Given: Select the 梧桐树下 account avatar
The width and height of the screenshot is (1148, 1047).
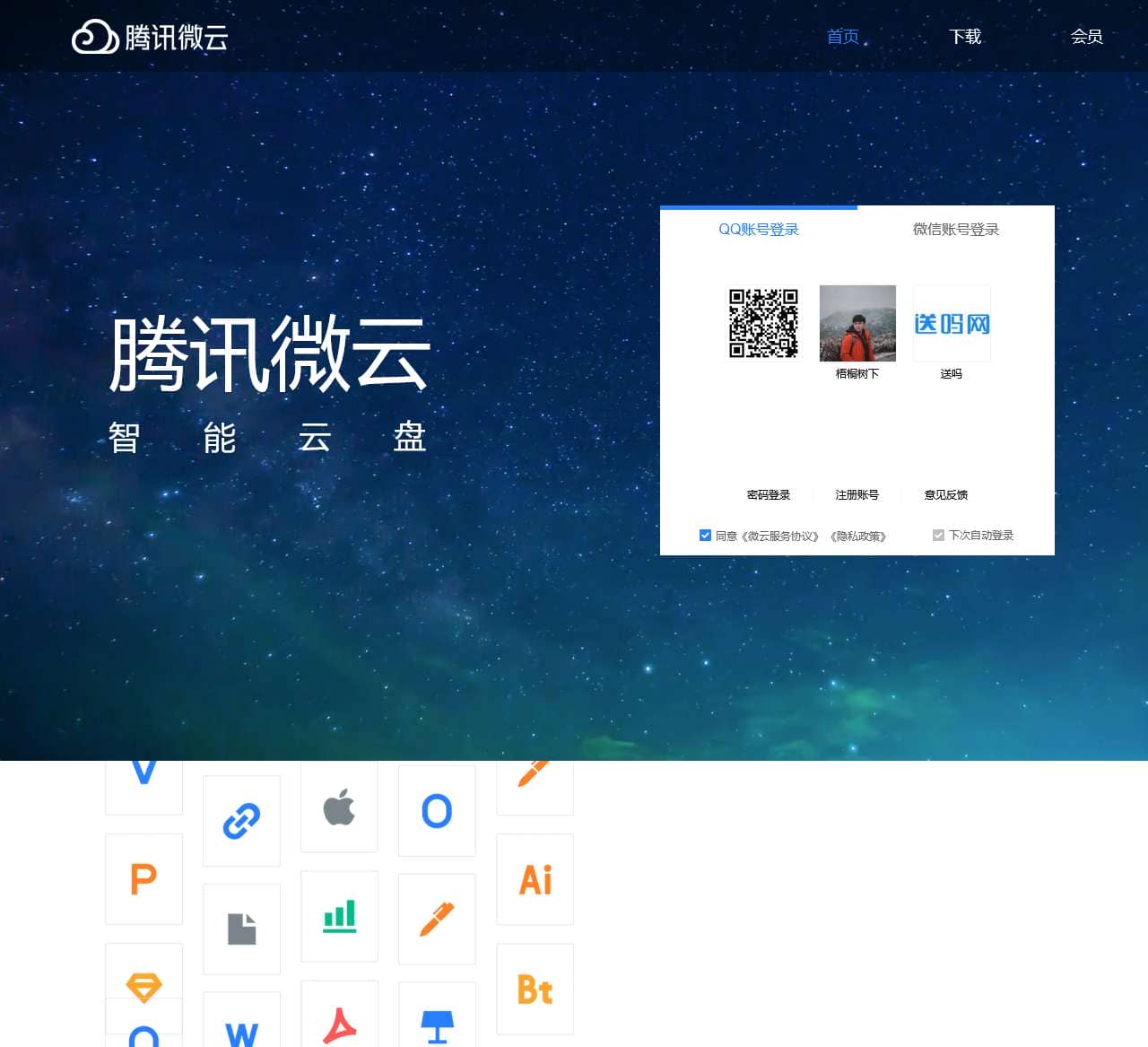Looking at the screenshot, I should click(857, 323).
